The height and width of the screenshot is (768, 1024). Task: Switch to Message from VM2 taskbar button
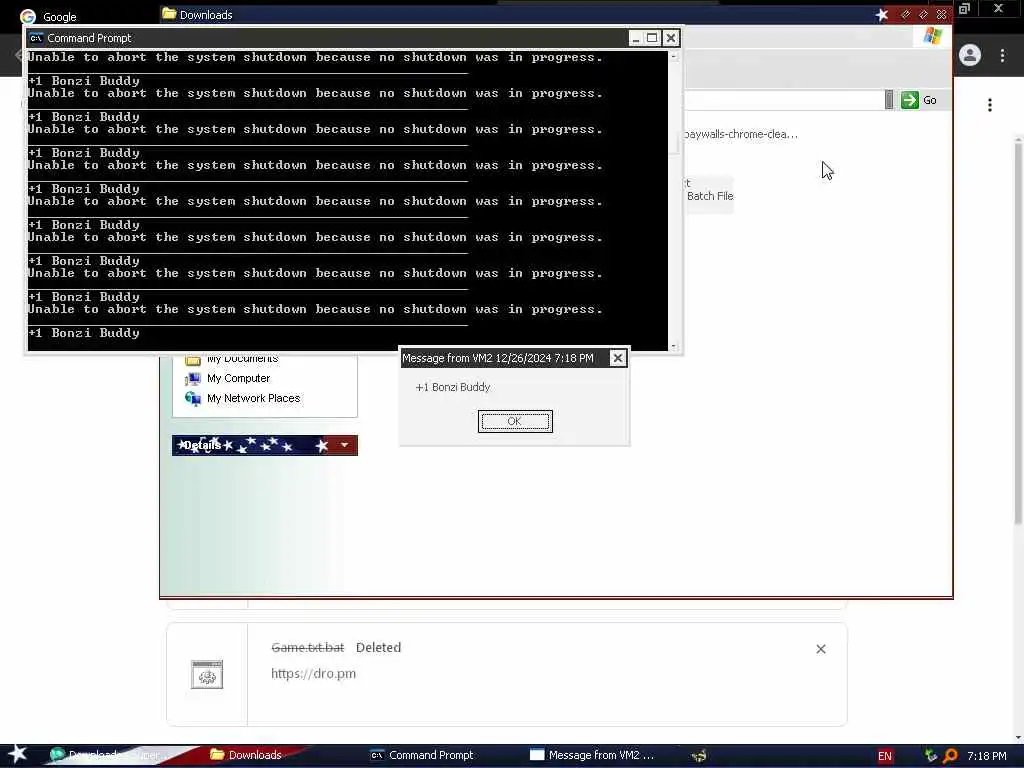[592, 755]
